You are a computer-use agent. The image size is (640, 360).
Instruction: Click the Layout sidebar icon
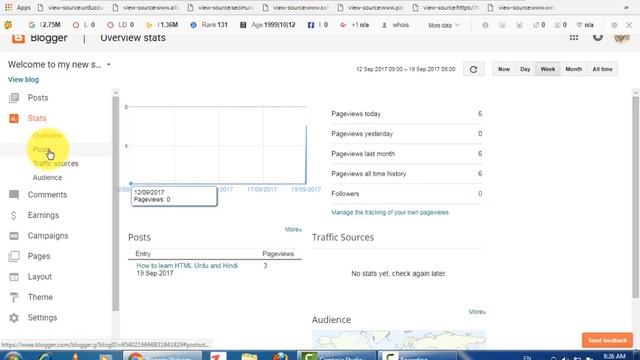tap(14, 277)
